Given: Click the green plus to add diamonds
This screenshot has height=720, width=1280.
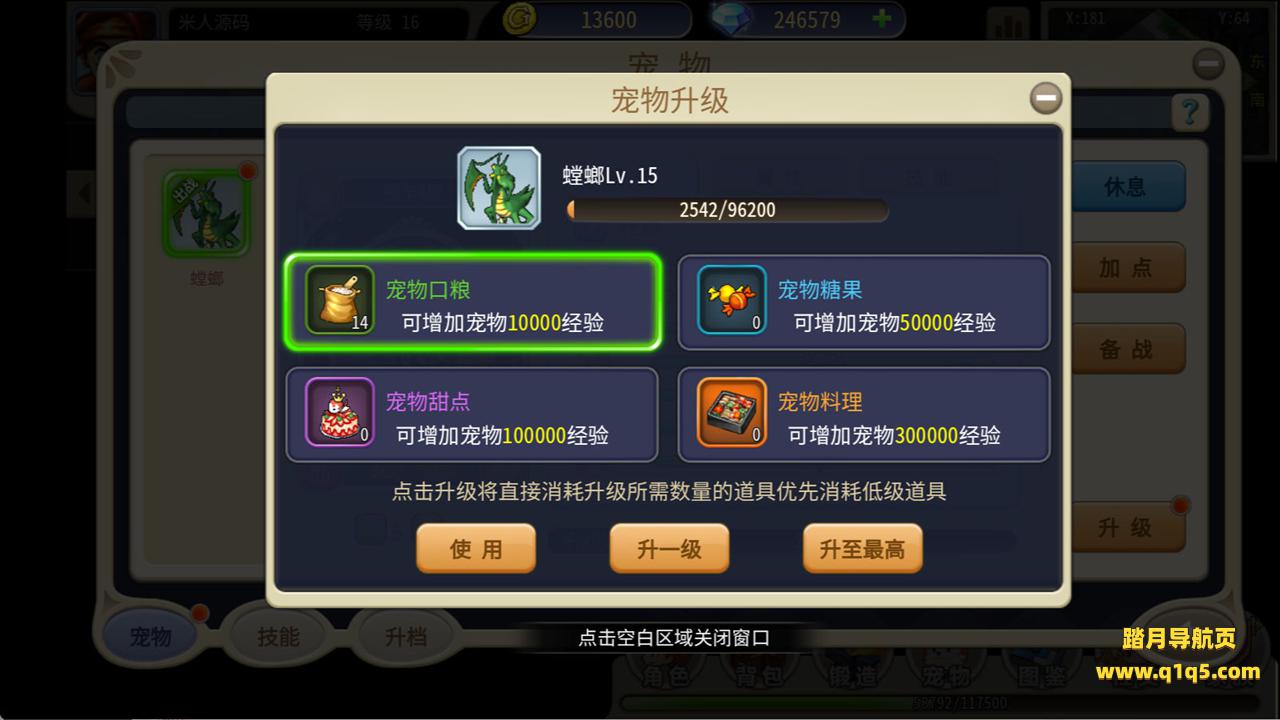Looking at the screenshot, I should click(x=881, y=19).
